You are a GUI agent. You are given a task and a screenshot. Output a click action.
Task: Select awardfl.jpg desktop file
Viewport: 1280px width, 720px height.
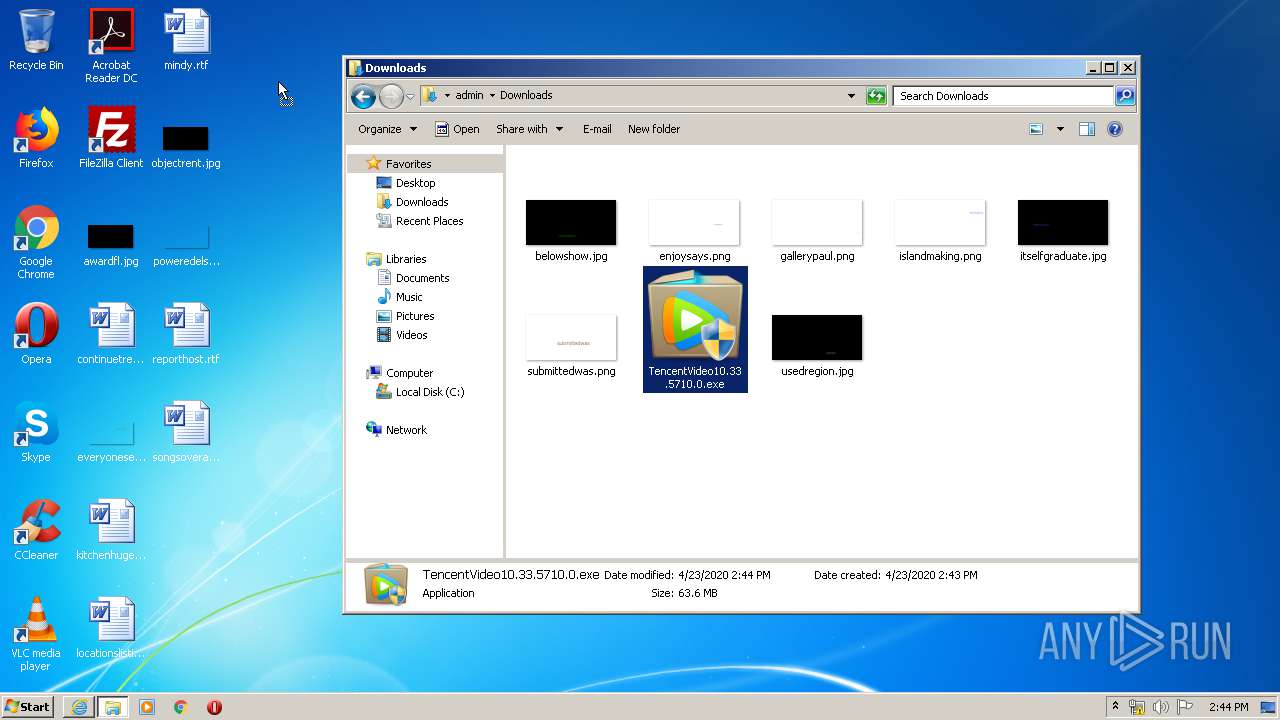point(111,244)
